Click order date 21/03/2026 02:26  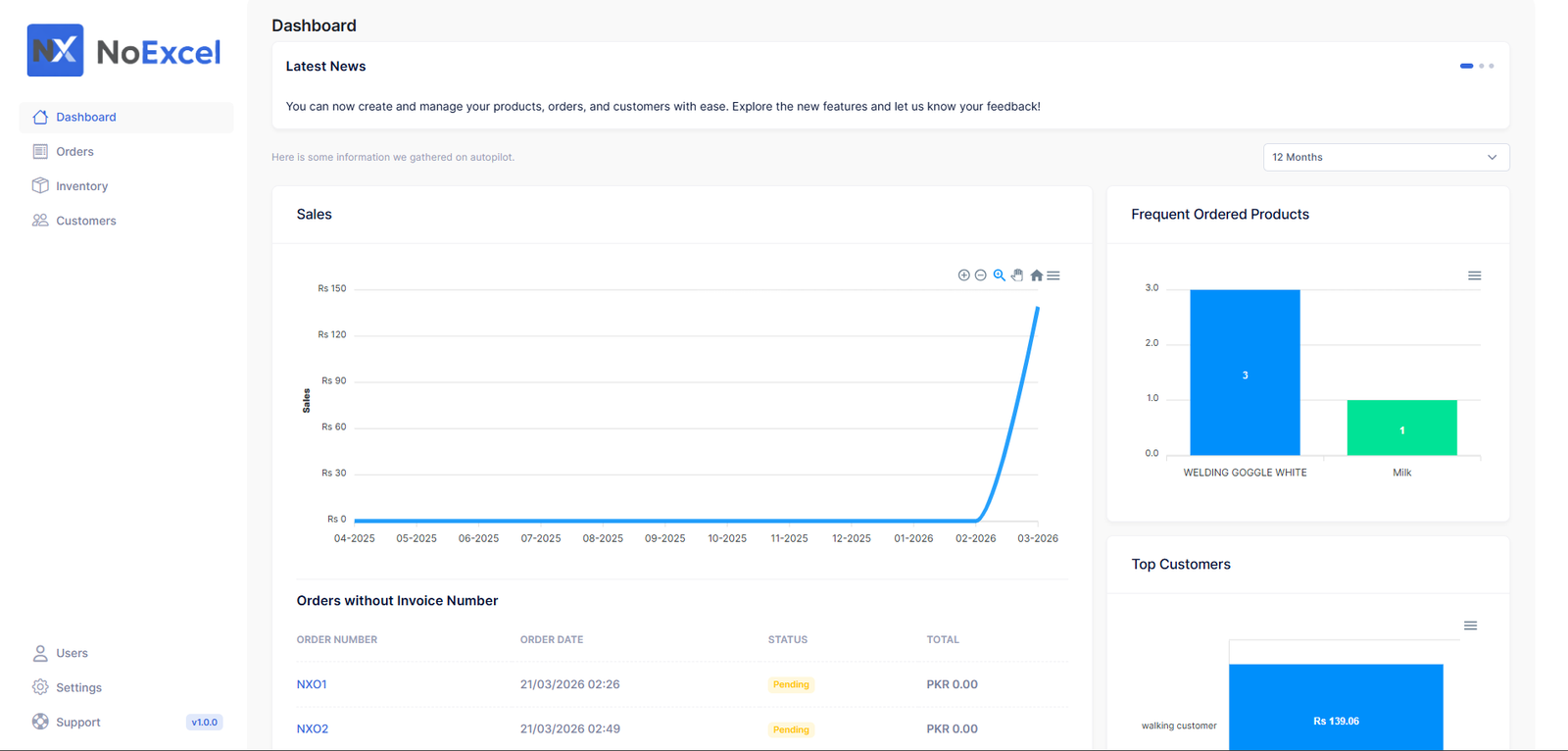click(569, 684)
